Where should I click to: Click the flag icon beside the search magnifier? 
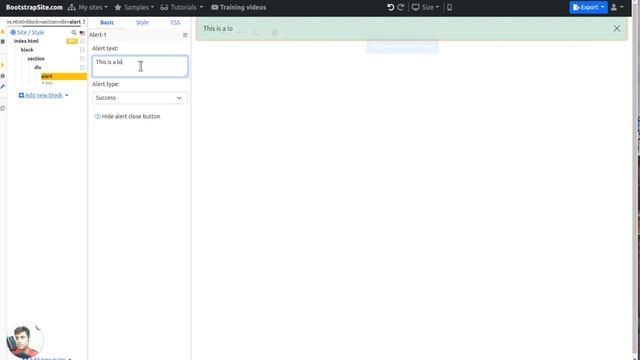[82, 33]
